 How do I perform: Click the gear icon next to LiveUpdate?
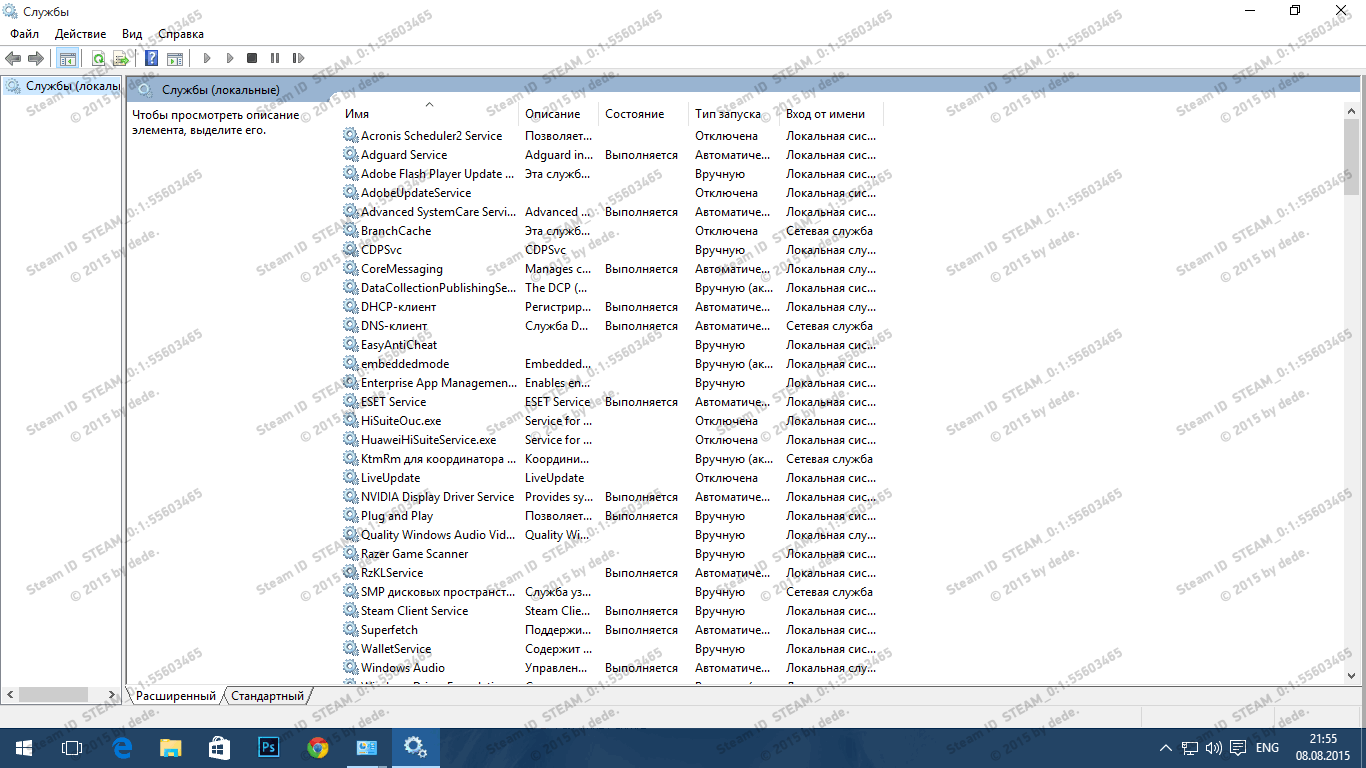[x=351, y=478]
